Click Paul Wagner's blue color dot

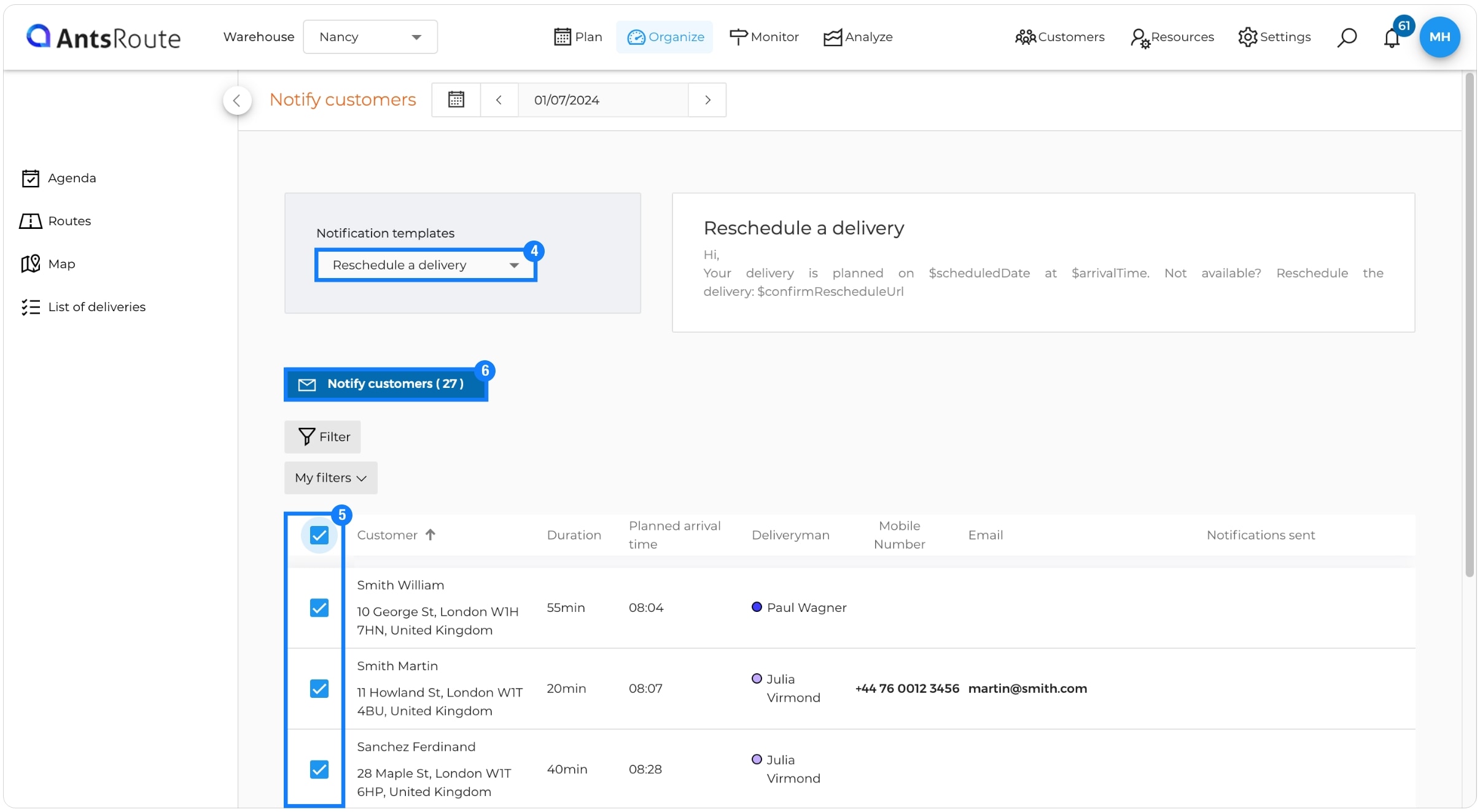(x=757, y=607)
